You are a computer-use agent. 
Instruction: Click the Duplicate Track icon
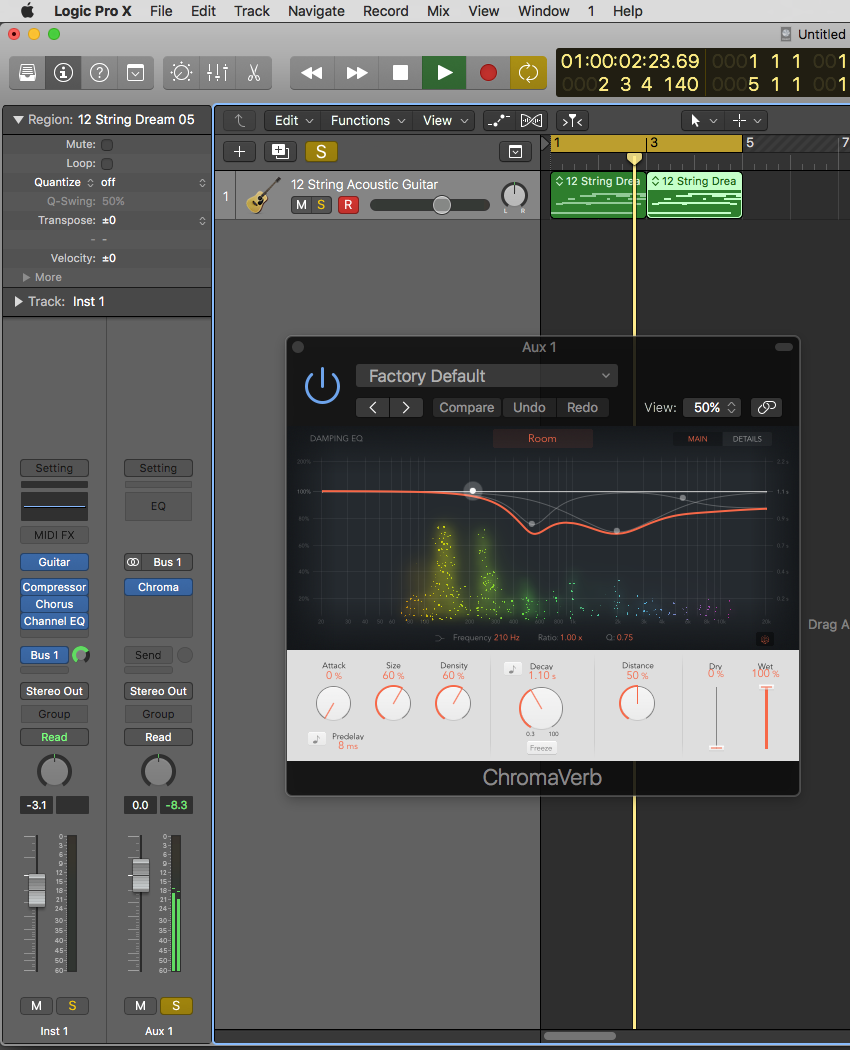coord(280,152)
